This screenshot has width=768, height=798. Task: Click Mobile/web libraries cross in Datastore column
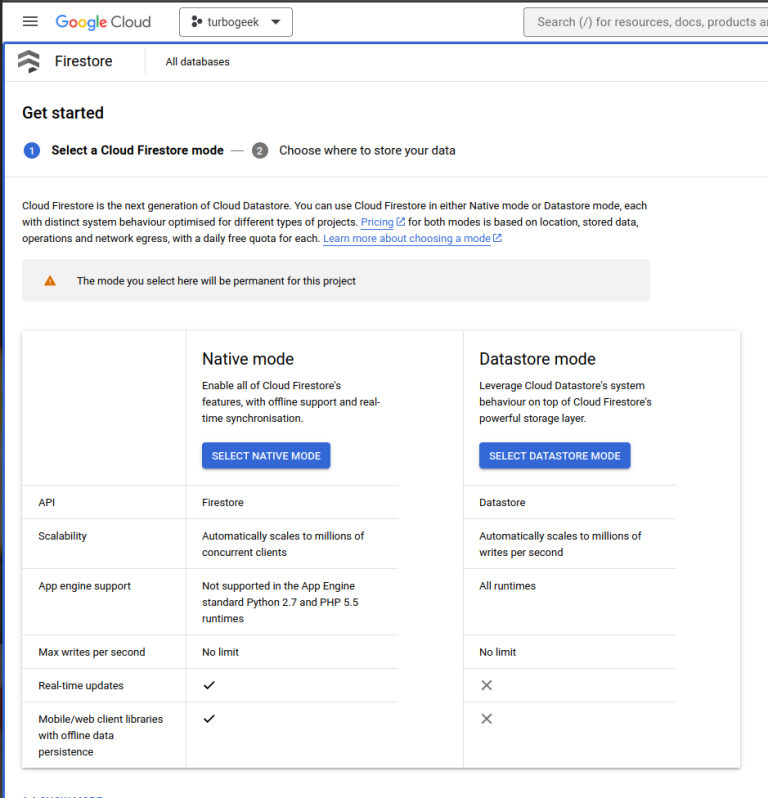click(x=487, y=719)
